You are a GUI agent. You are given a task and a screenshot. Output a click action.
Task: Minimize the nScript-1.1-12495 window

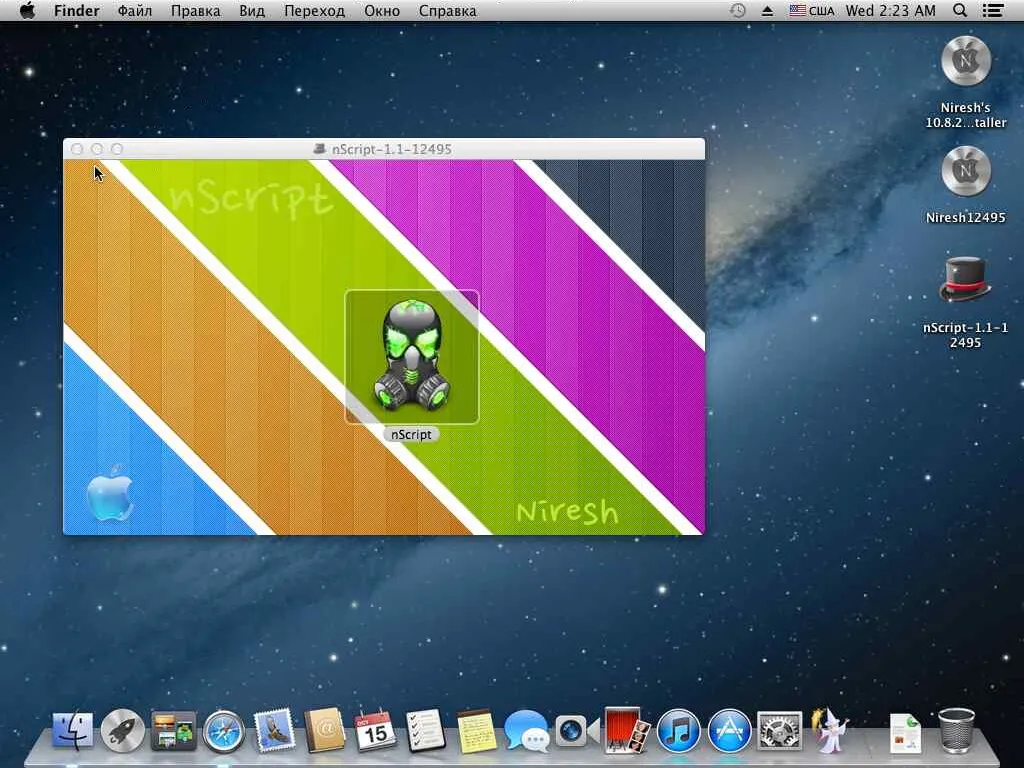tap(97, 149)
